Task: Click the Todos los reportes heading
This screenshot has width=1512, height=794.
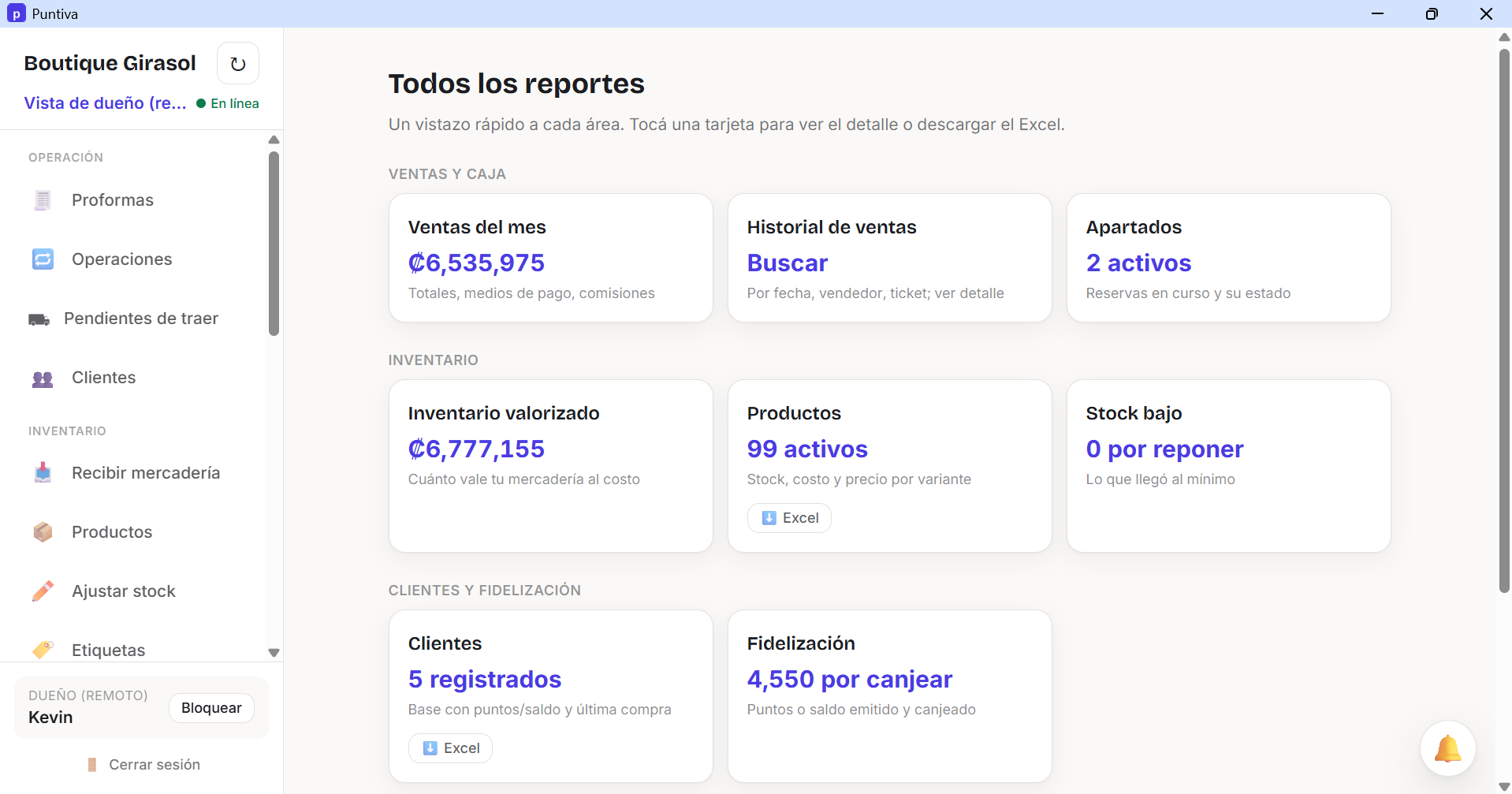Action: 516,84
